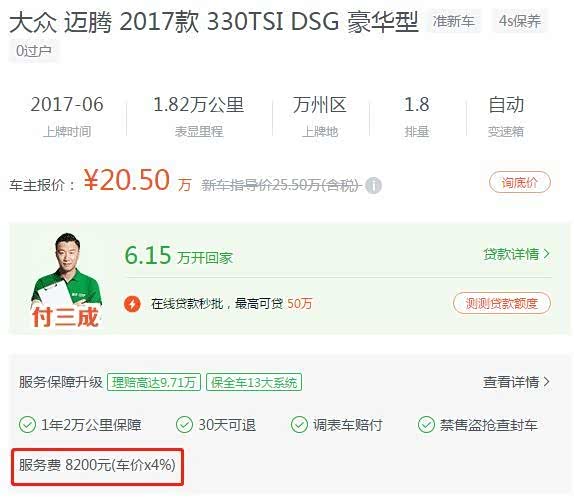The width and height of the screenshot is (574, 500).
Task: Click the 6.15 万开回家 loan price
Action: (179, 255)
